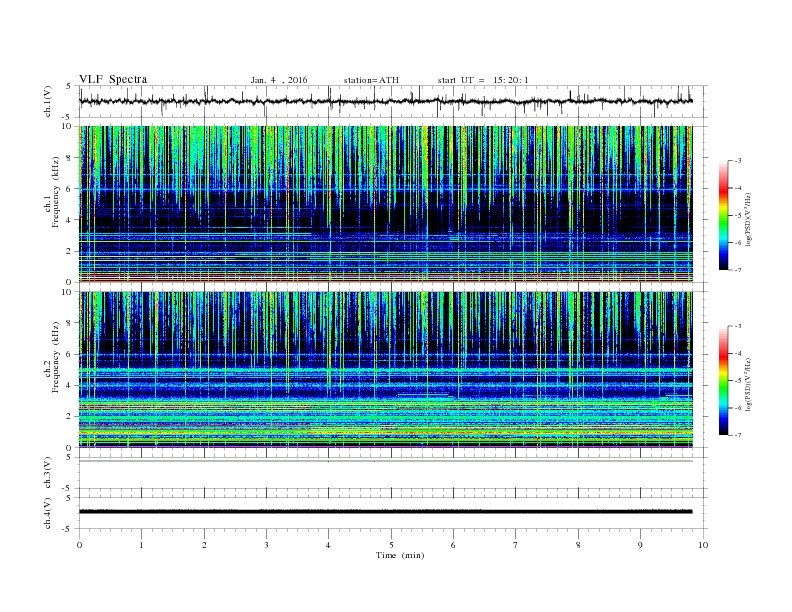Screen dimensions: 792x612
Task: Click the "-7" tick on ch.1 colorbar
Action: pos(738,270)
